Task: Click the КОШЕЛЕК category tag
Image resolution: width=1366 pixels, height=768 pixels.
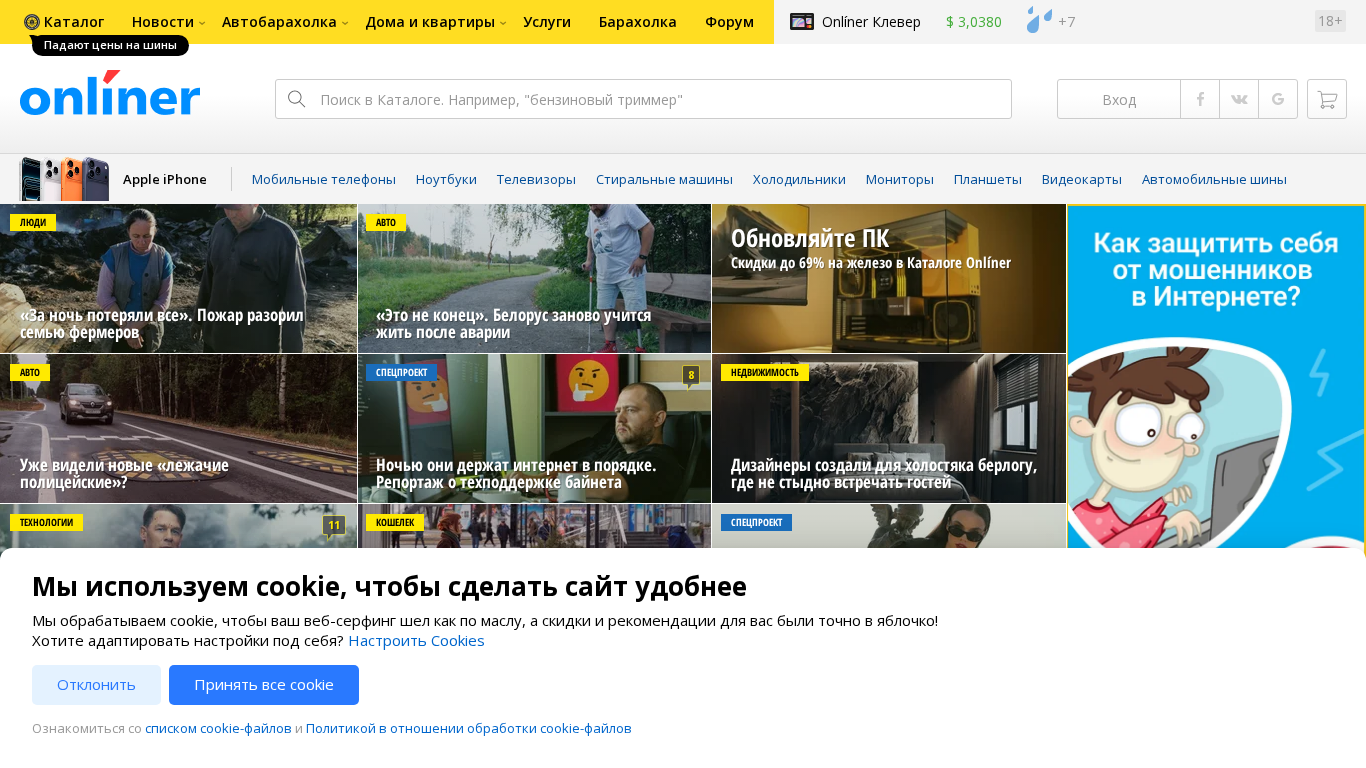Action: [395, 522]
